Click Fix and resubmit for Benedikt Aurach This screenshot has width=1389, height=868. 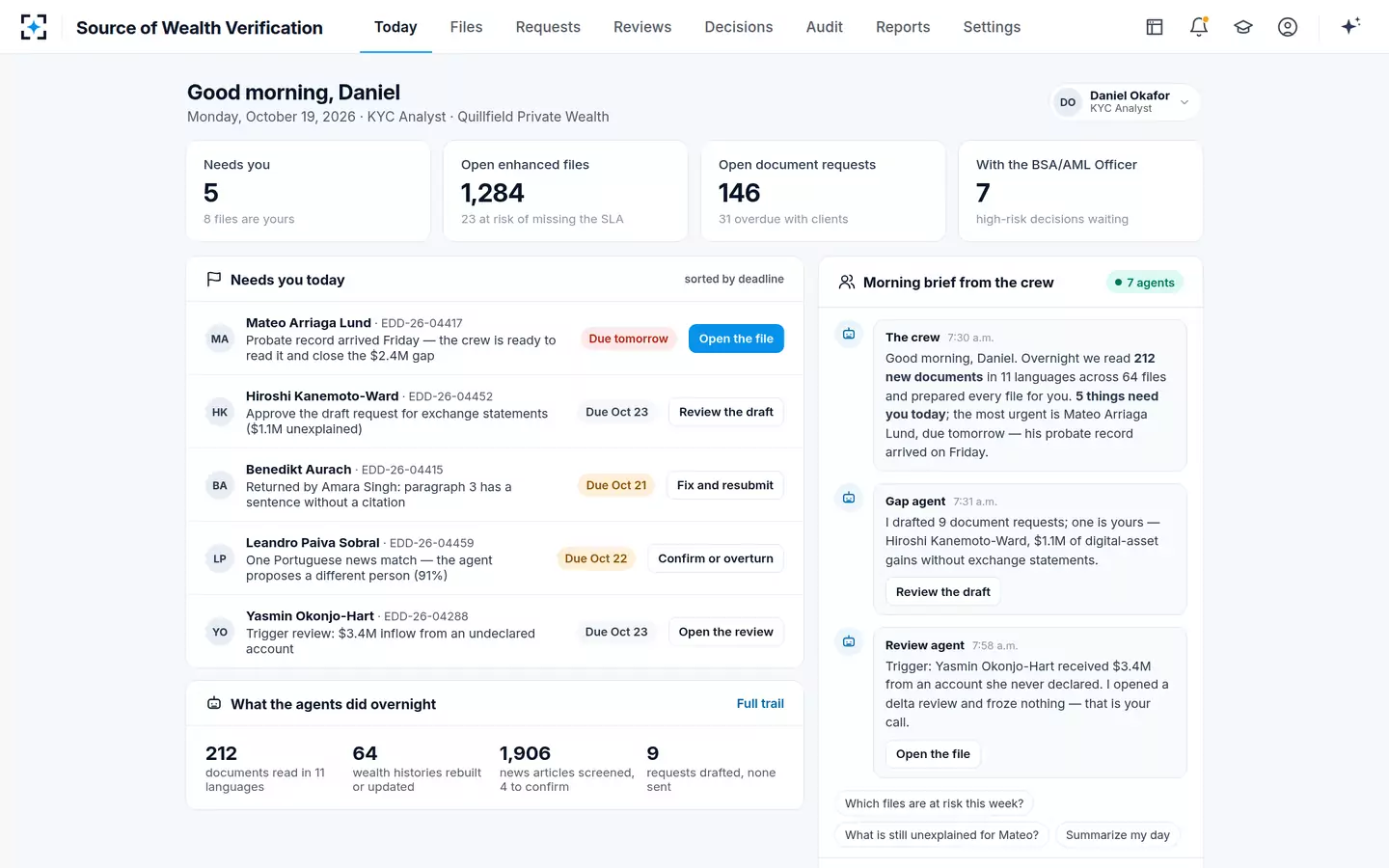tap(725, 485)
